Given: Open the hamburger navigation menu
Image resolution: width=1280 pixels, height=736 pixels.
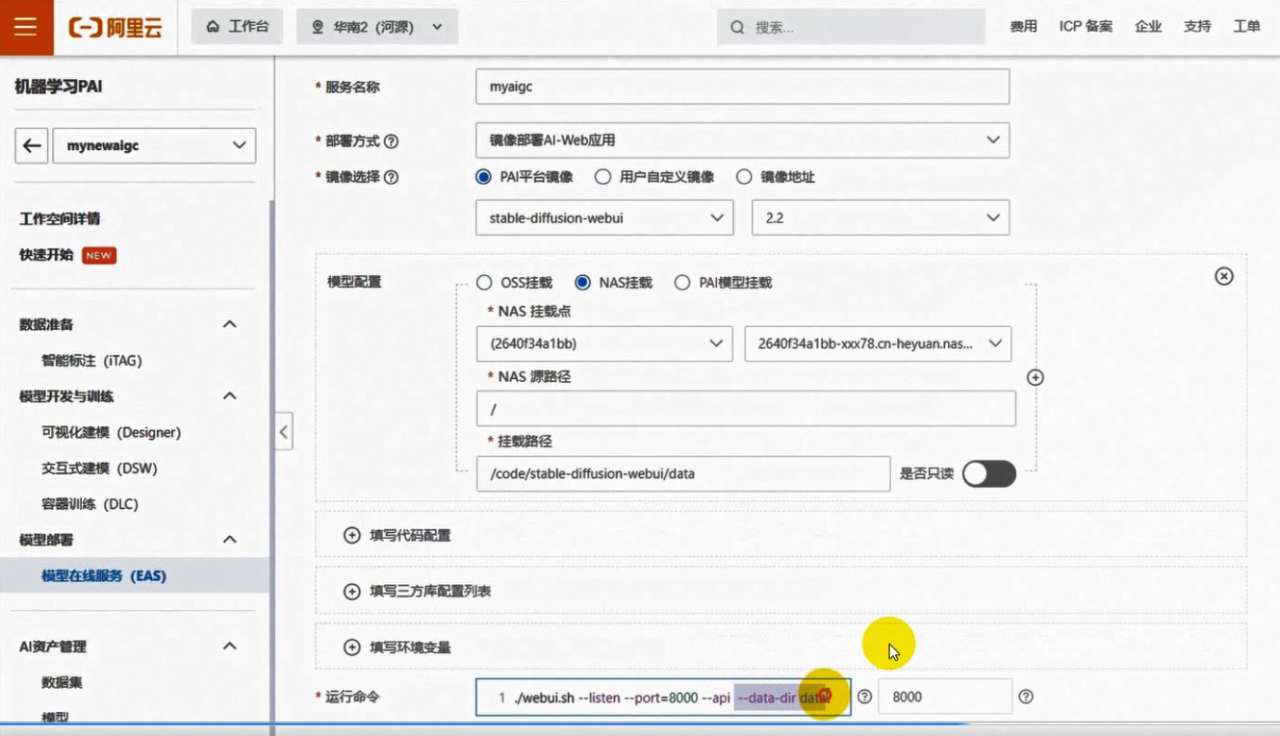Looking at the screenshot, I should [x=26, y=27].
